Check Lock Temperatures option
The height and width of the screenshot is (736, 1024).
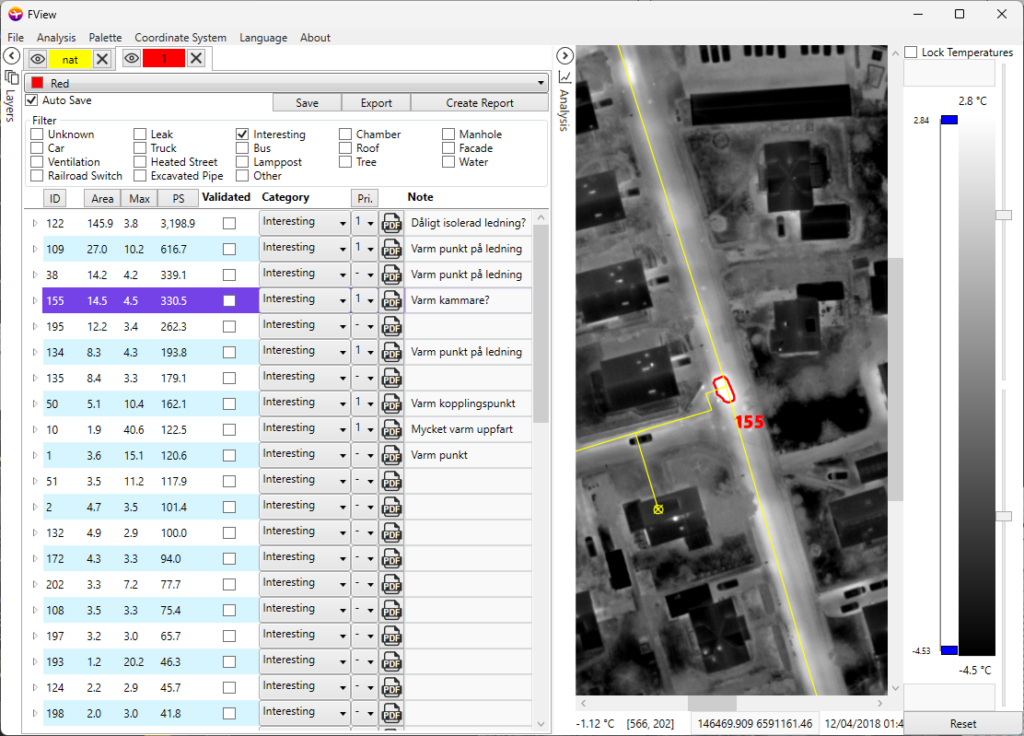pos(911,52)
